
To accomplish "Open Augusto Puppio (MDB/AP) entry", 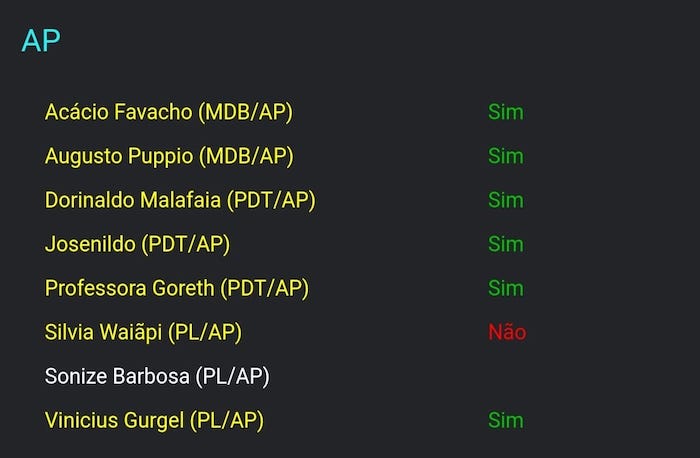I will pos(169,156).
